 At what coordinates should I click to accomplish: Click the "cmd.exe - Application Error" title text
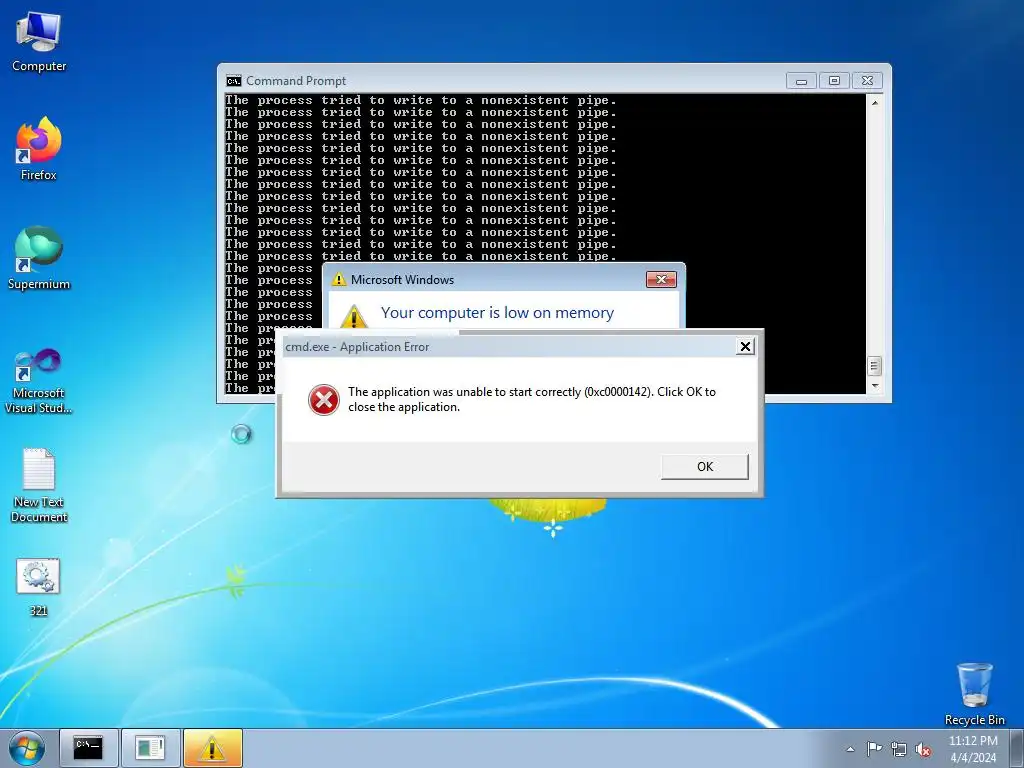coord(357,347)
